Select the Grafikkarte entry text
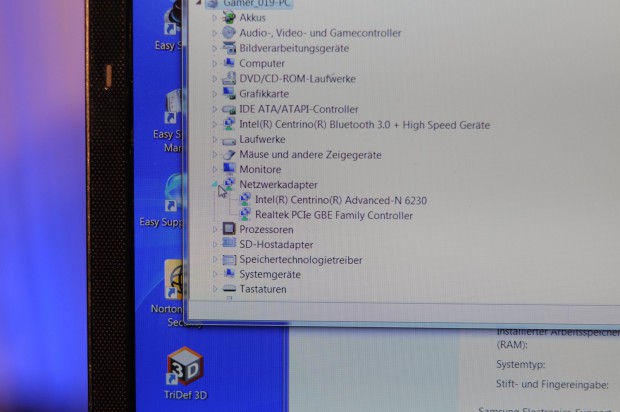620x412 pixels. click(x=264, y=94)
